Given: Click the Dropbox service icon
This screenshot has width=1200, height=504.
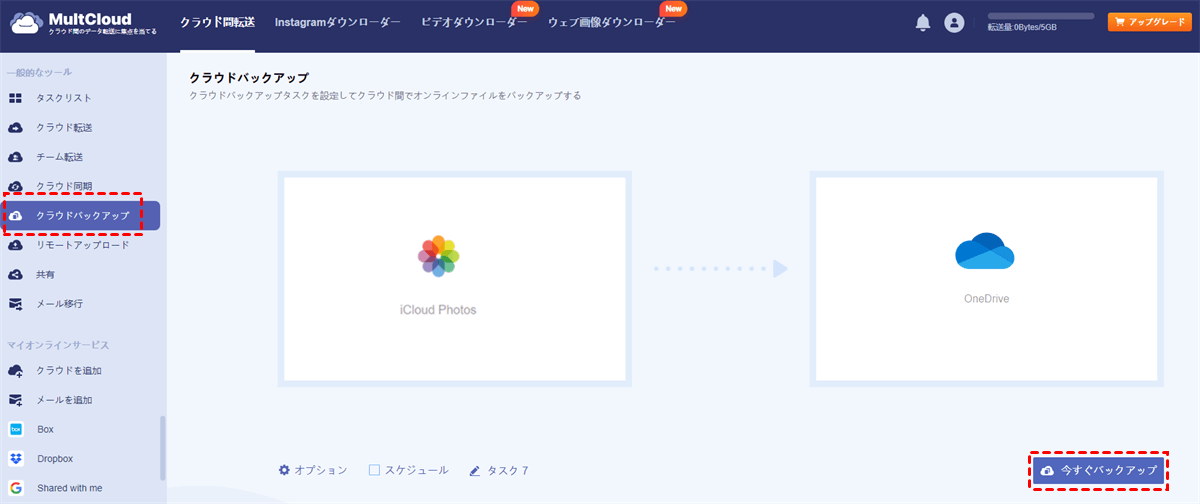Looking at the screenshot, I should tap(16, 459).
